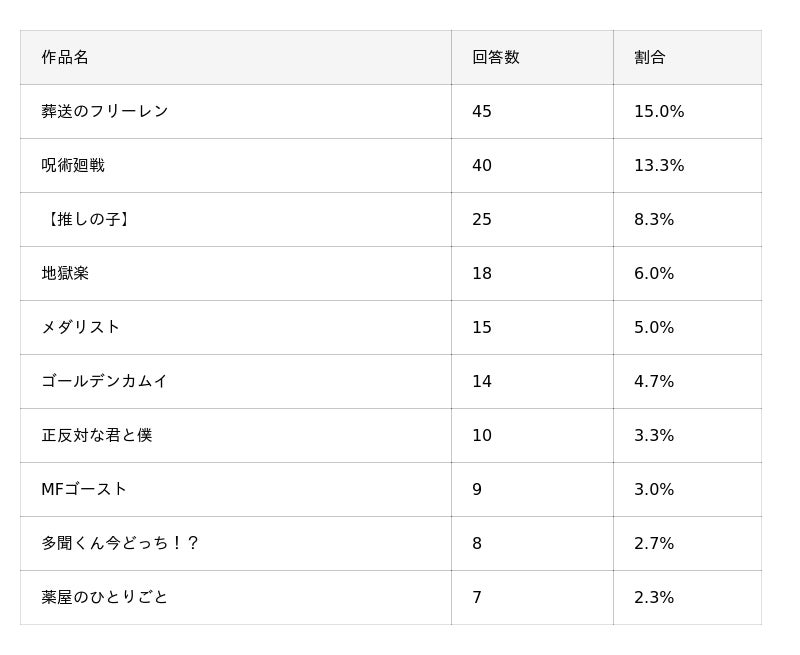Select the 呪術廻戦 title cell
Viewport: 800px width, 655px height.
coord(73,165)
